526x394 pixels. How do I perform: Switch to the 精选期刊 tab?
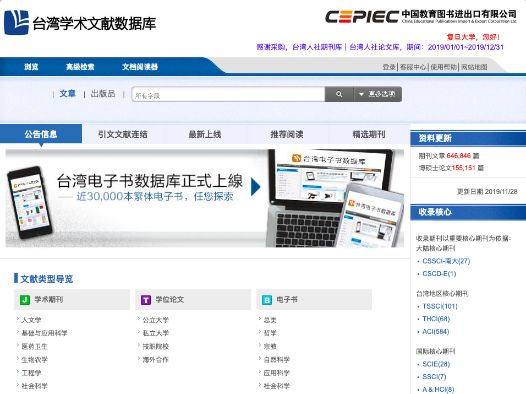369,134
